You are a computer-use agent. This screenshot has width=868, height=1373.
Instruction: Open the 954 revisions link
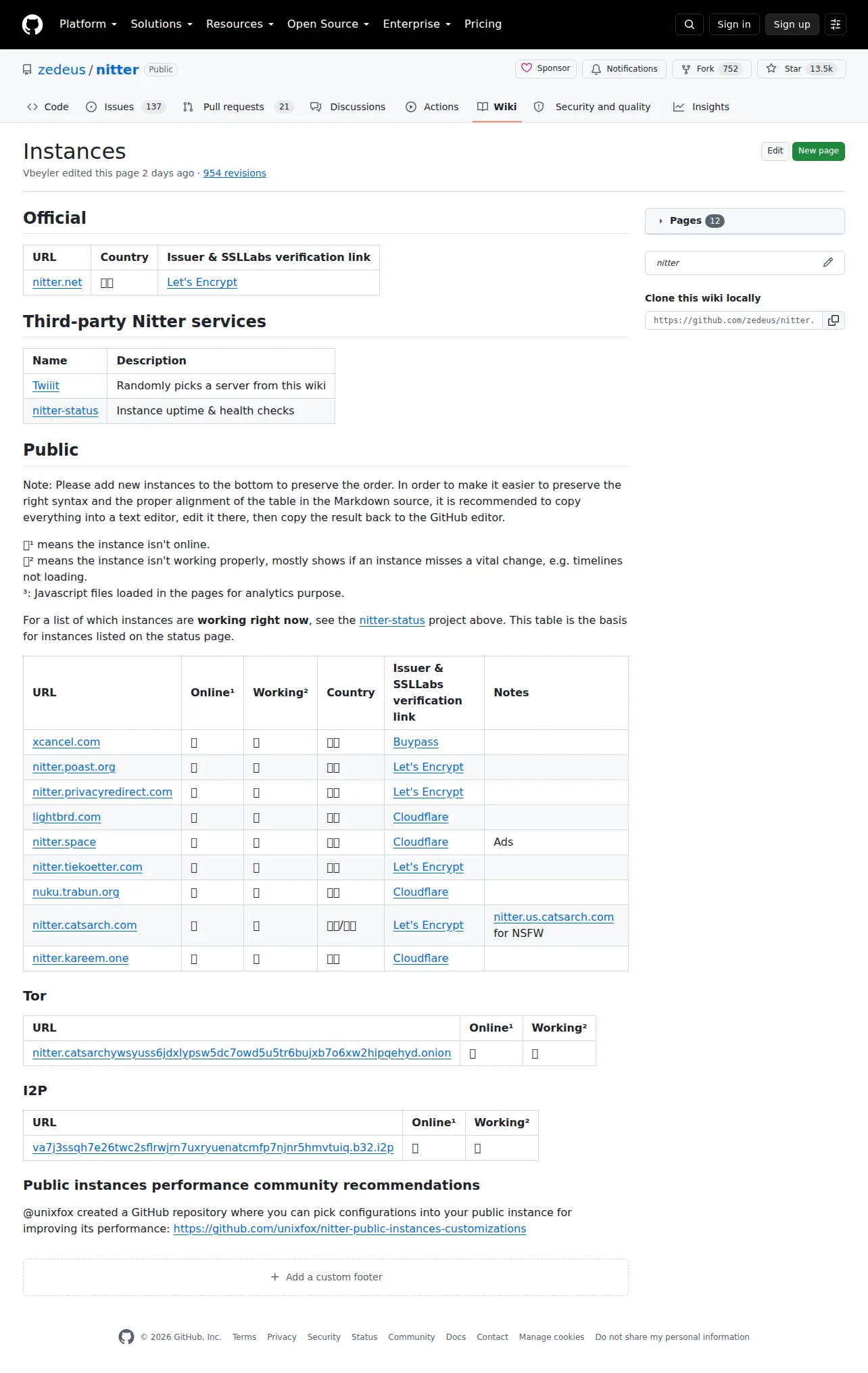point(235,173)
